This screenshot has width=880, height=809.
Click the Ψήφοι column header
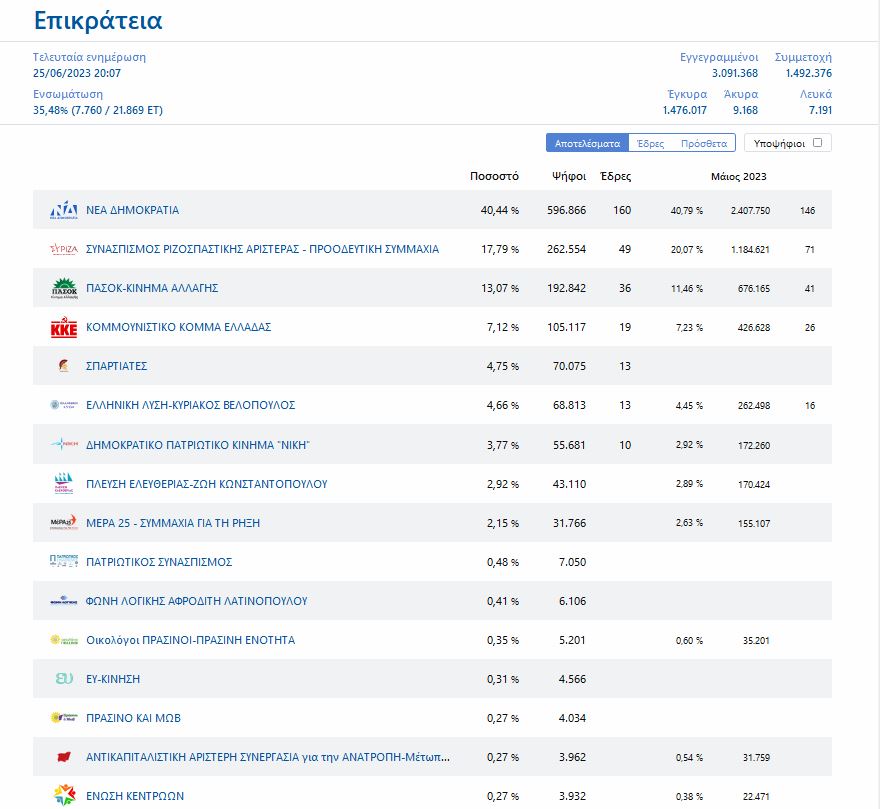click(x=569, y=176)
